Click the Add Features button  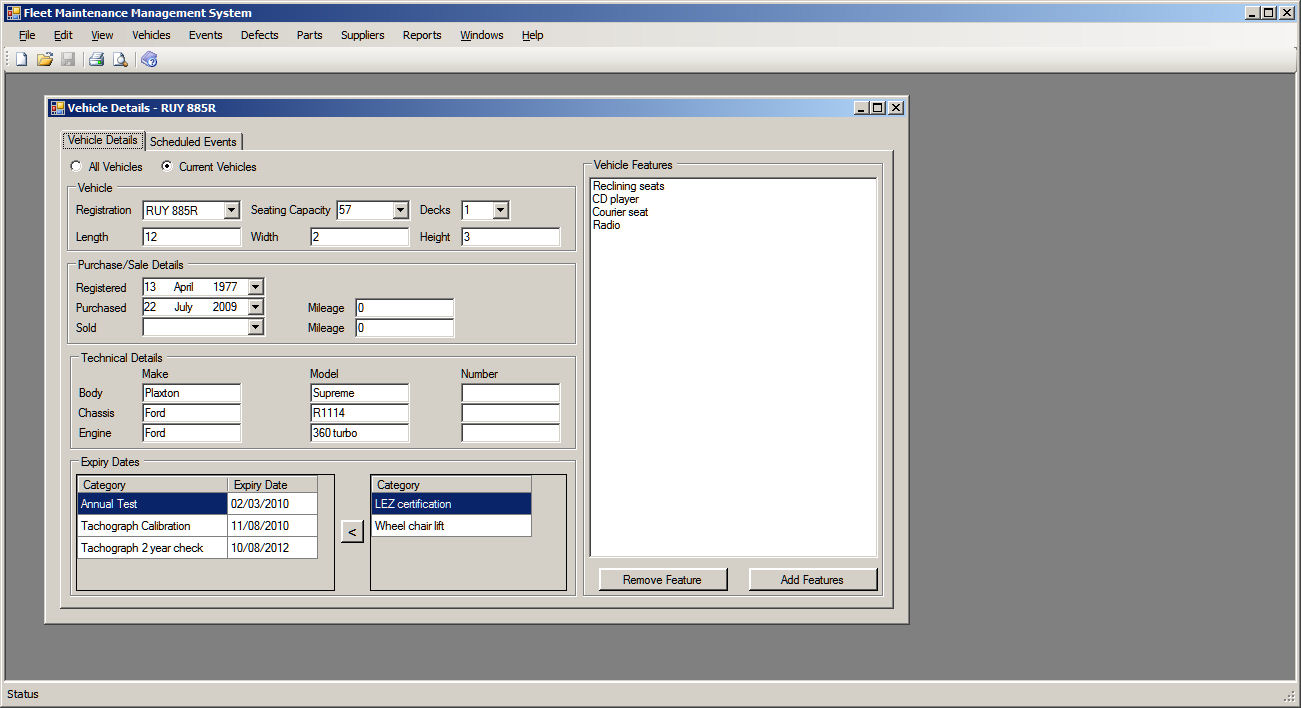(x=812, y=580)
